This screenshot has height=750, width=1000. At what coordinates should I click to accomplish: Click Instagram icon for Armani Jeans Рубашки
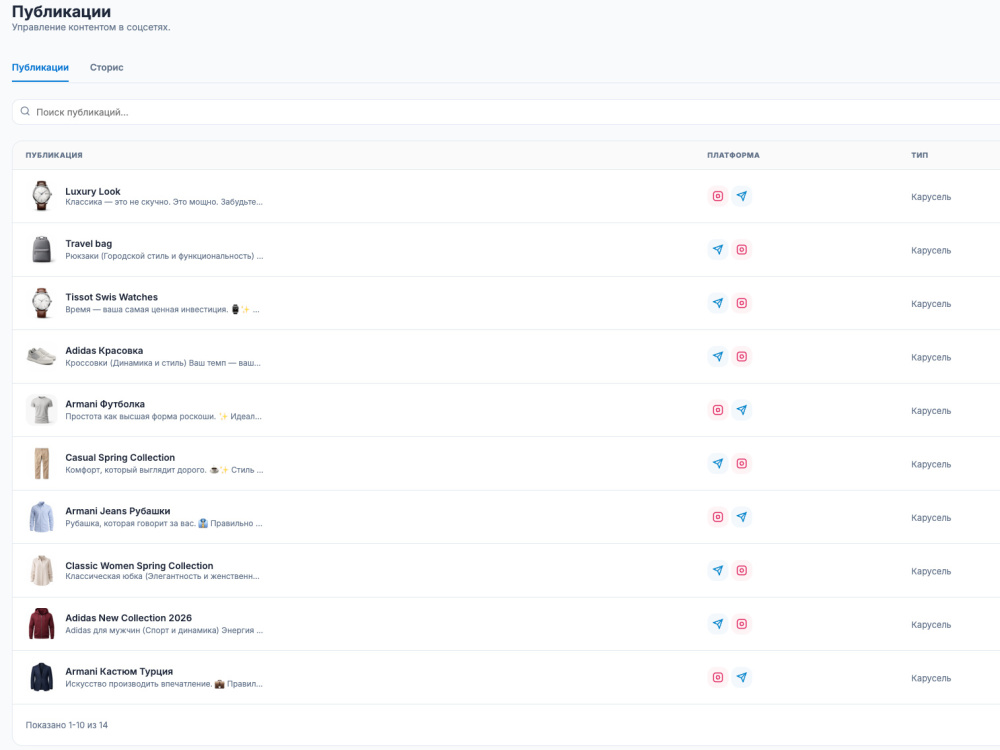point(717,517)
